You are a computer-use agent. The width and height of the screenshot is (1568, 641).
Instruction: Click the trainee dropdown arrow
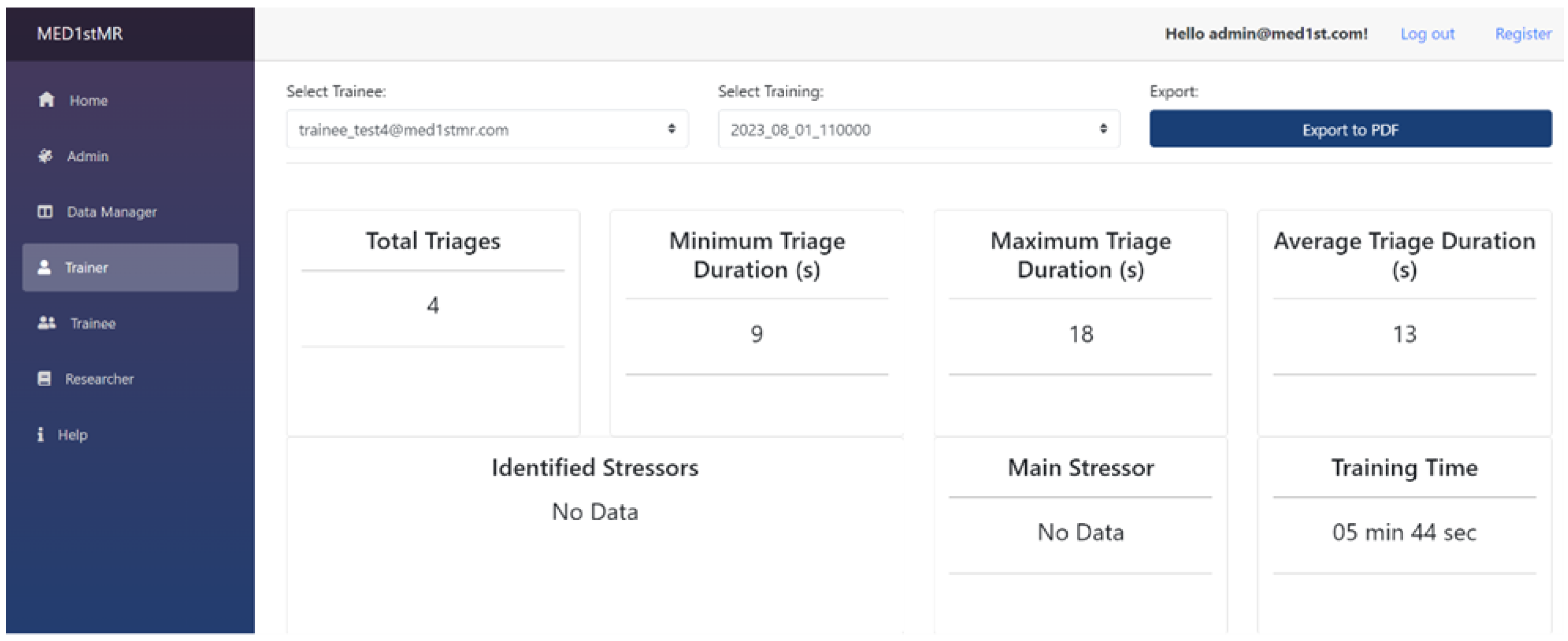click(672, 128)
